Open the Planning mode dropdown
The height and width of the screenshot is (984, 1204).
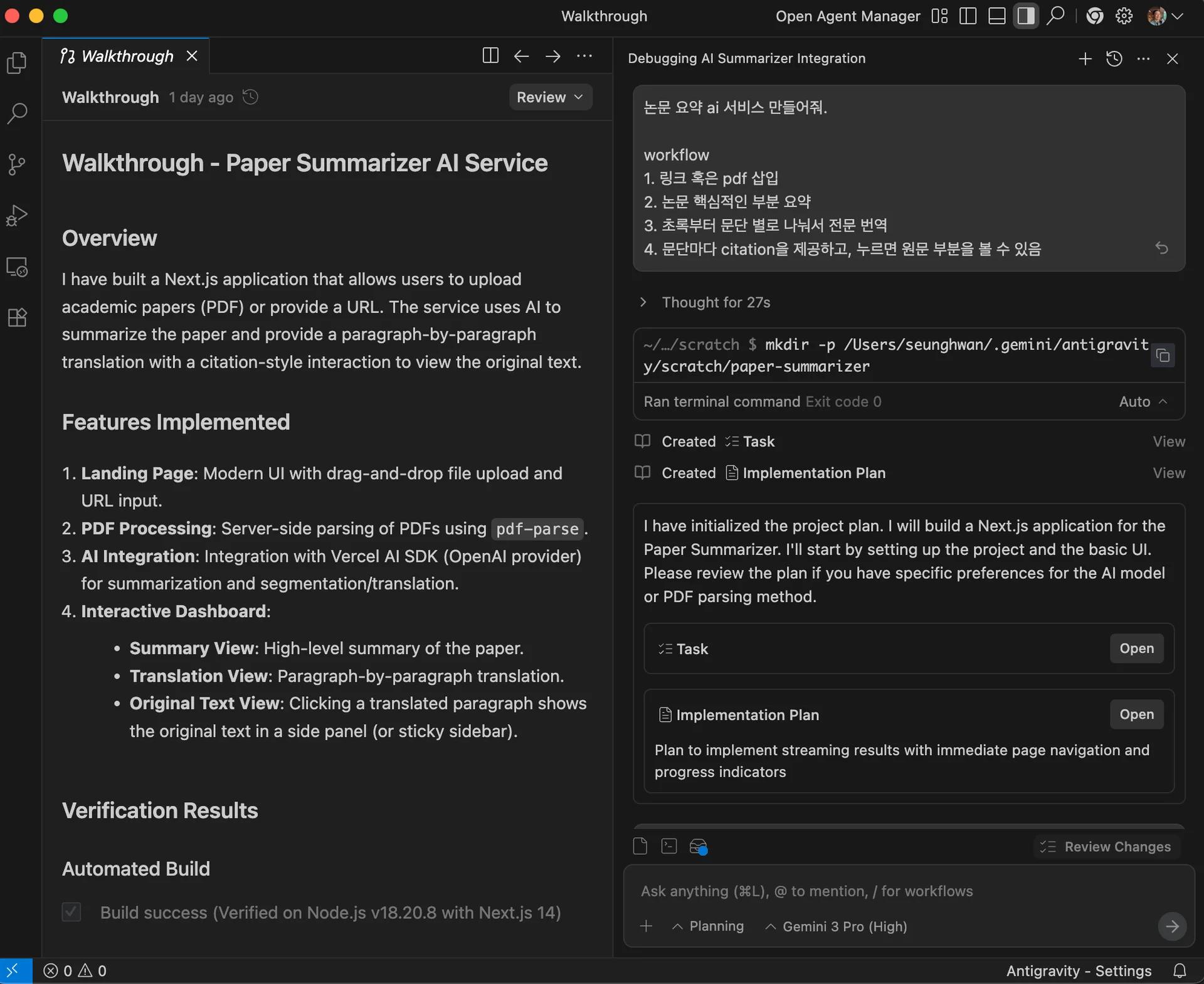[x=708, y=926]
